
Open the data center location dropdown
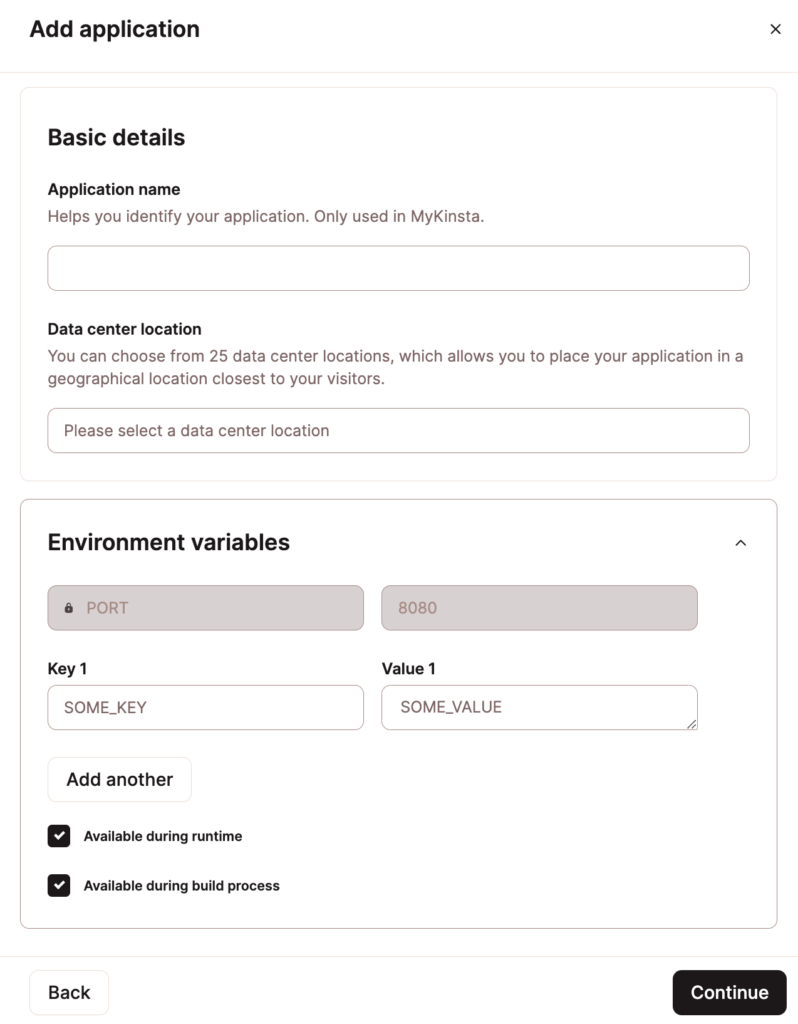point(398,430)
